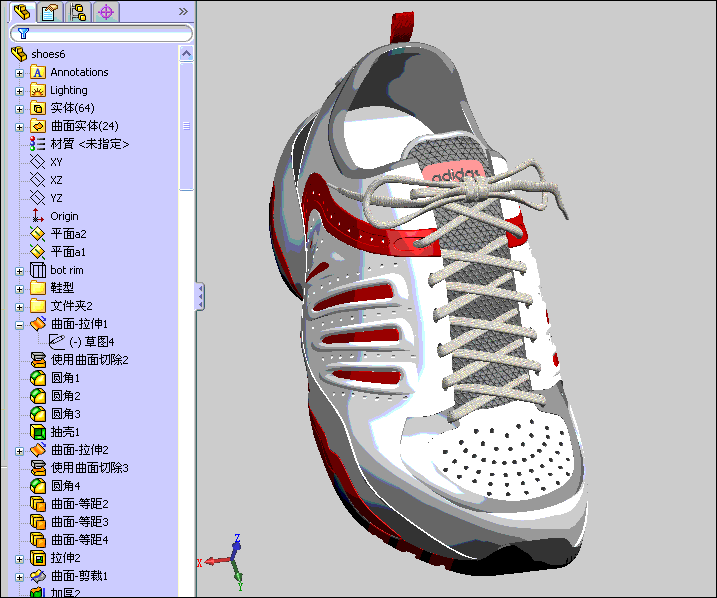
Task: Select the shoes6 root part icon
Action: pos(19,54)
